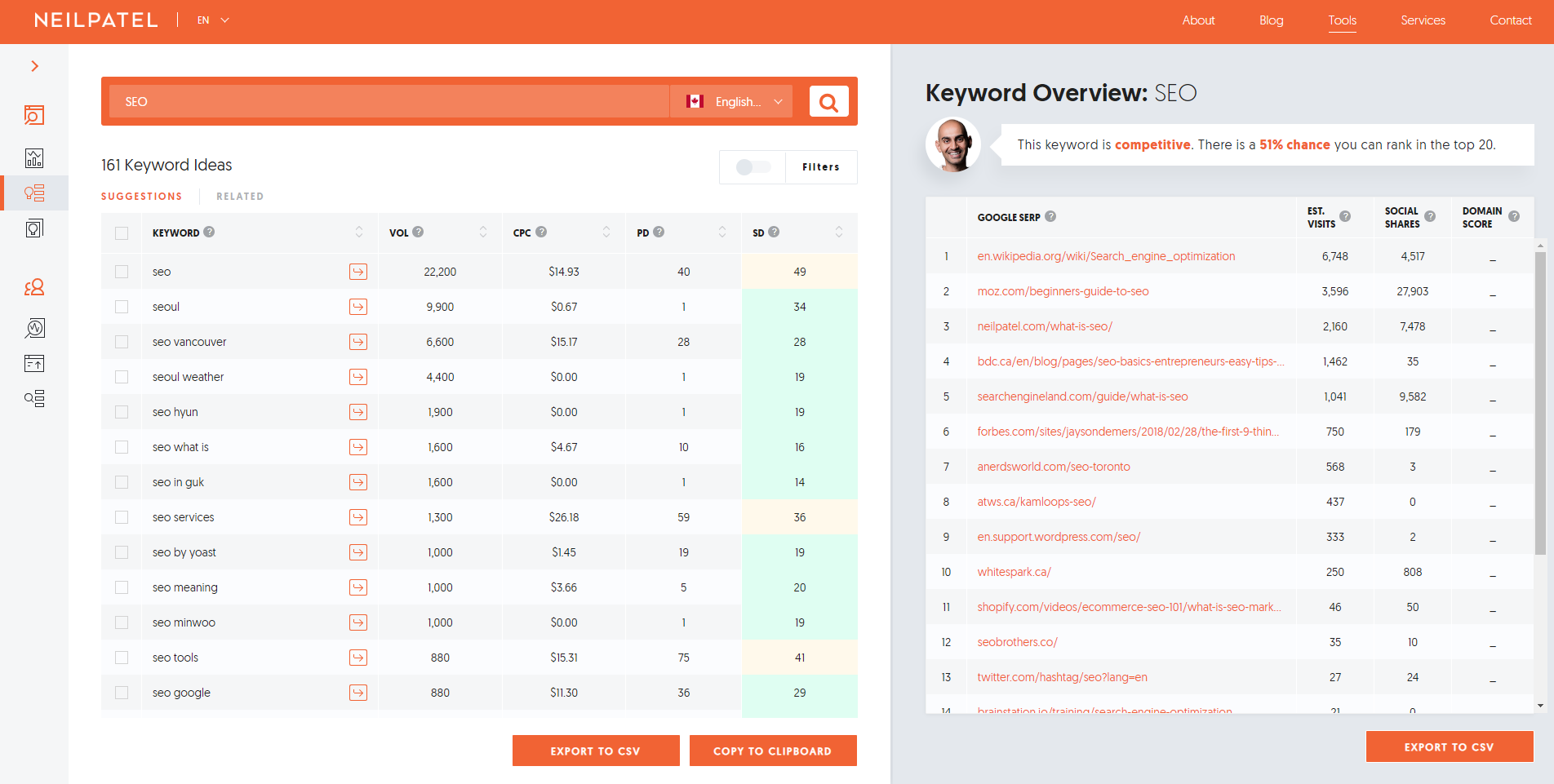Go to About in top navigation
Image resolution: width=1554 pixels, height=784 pixels.
tap(1198, 20)
